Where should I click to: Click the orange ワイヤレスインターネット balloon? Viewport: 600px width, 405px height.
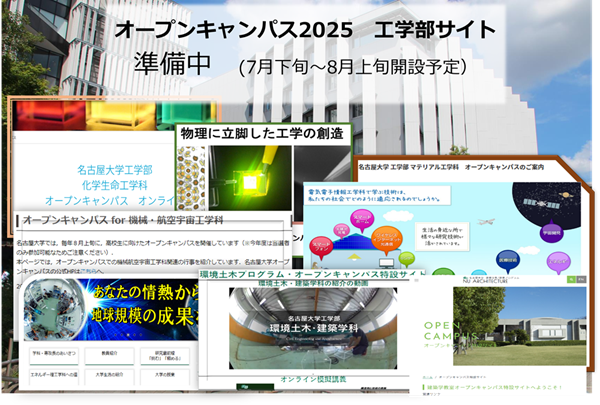coord(386,239)
